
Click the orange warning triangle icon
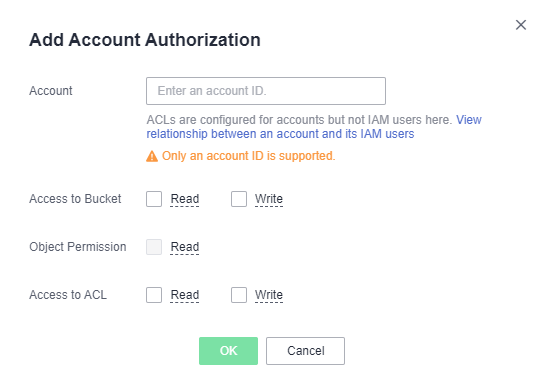click(152, 157)
